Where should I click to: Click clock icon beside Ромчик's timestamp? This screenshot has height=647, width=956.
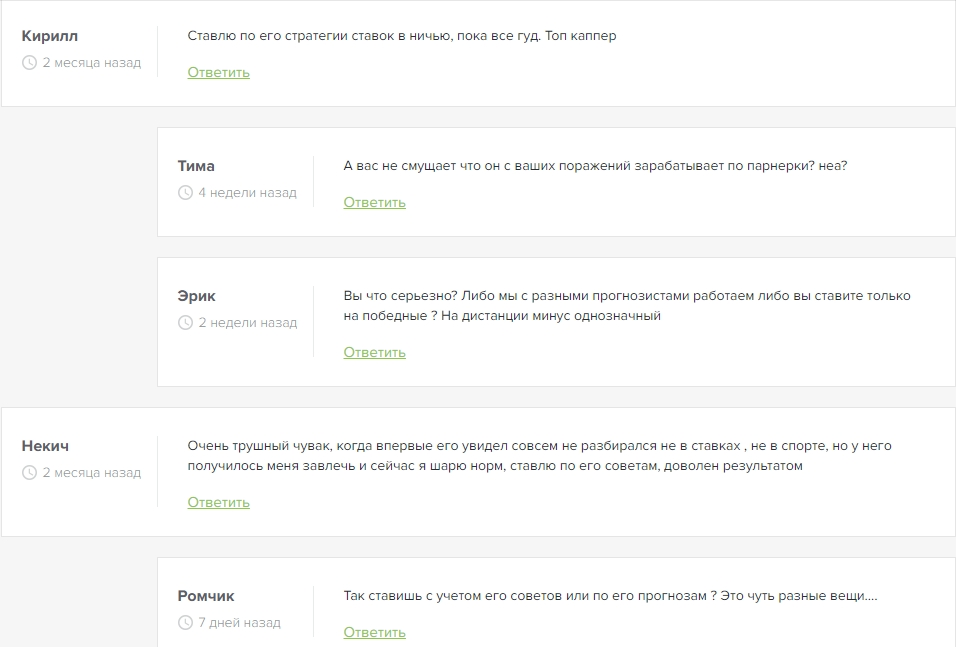(x=185, y=623)
